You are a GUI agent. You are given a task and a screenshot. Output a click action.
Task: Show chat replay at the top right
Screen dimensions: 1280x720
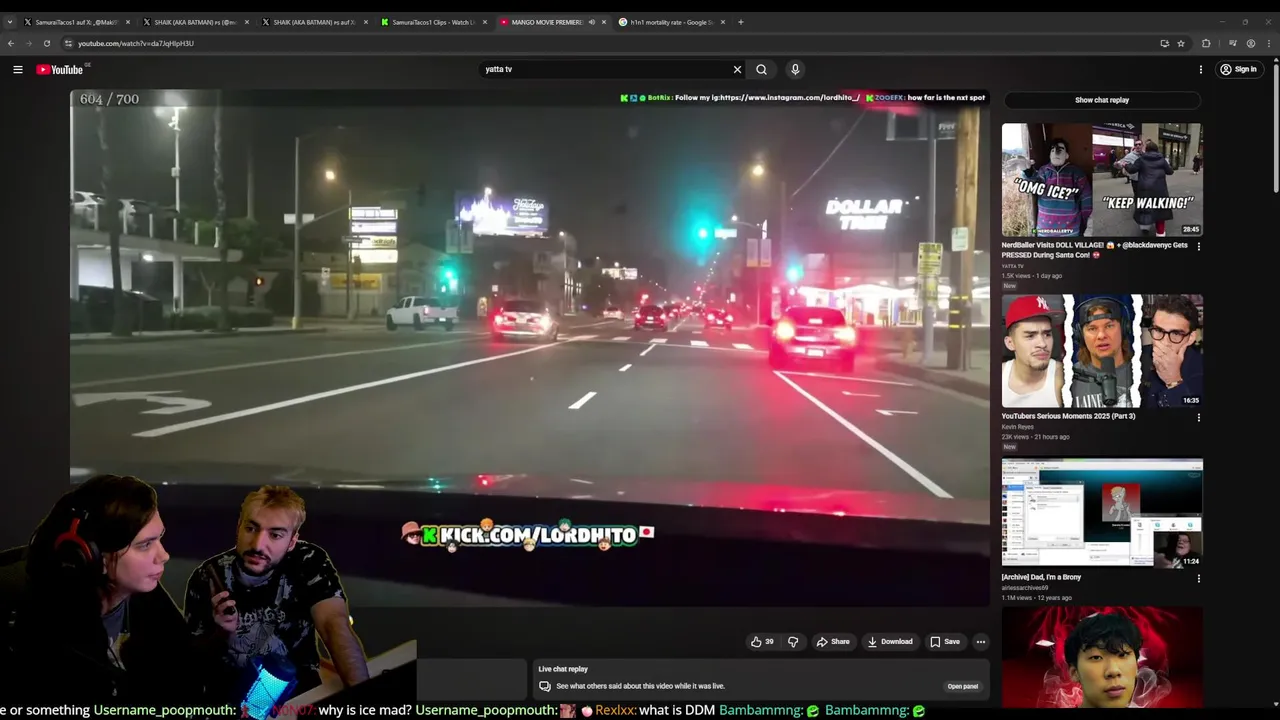coord(1102,100)
